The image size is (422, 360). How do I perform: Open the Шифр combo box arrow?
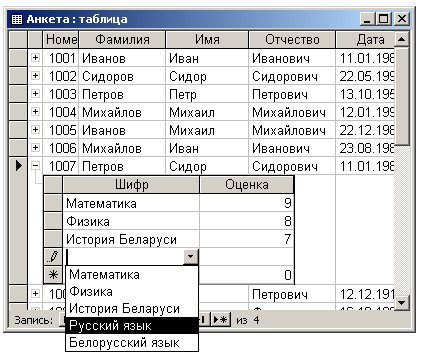(191, 257)
